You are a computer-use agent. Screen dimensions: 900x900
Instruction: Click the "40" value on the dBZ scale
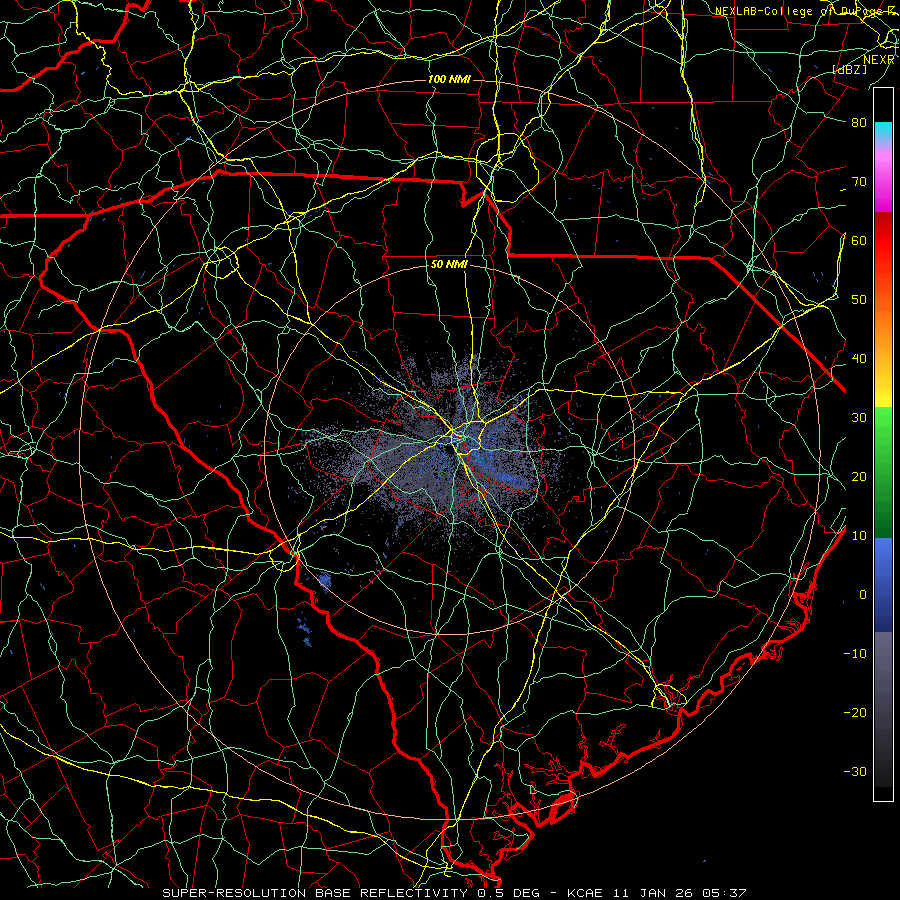point(859,359)
